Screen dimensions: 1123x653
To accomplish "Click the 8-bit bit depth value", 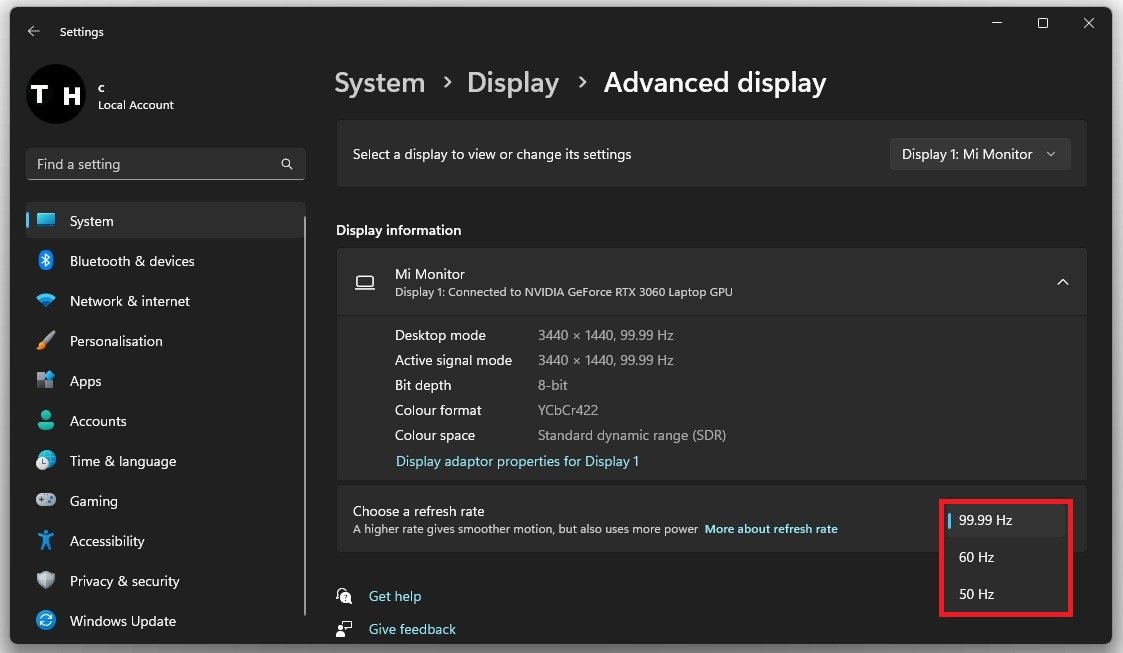I will [552, 385].
